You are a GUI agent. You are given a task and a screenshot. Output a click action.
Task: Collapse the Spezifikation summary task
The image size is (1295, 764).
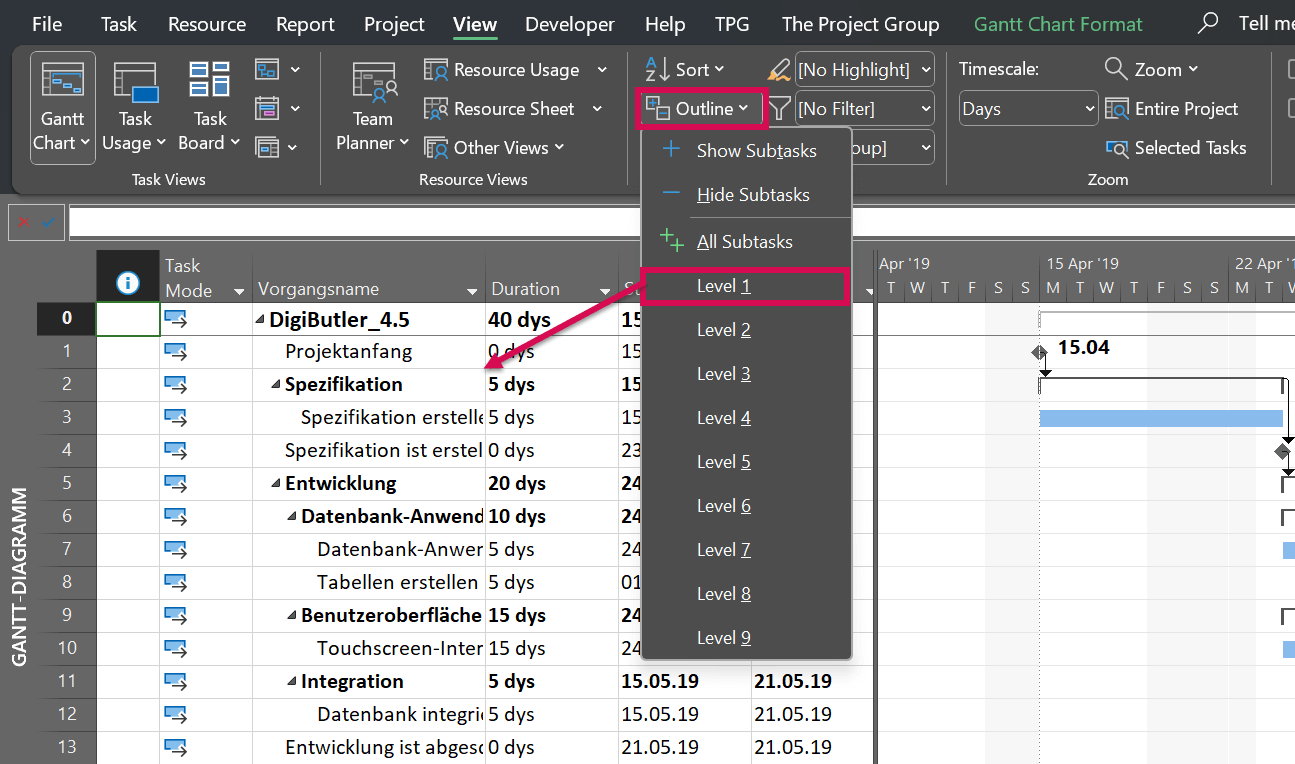coord(275,385)
